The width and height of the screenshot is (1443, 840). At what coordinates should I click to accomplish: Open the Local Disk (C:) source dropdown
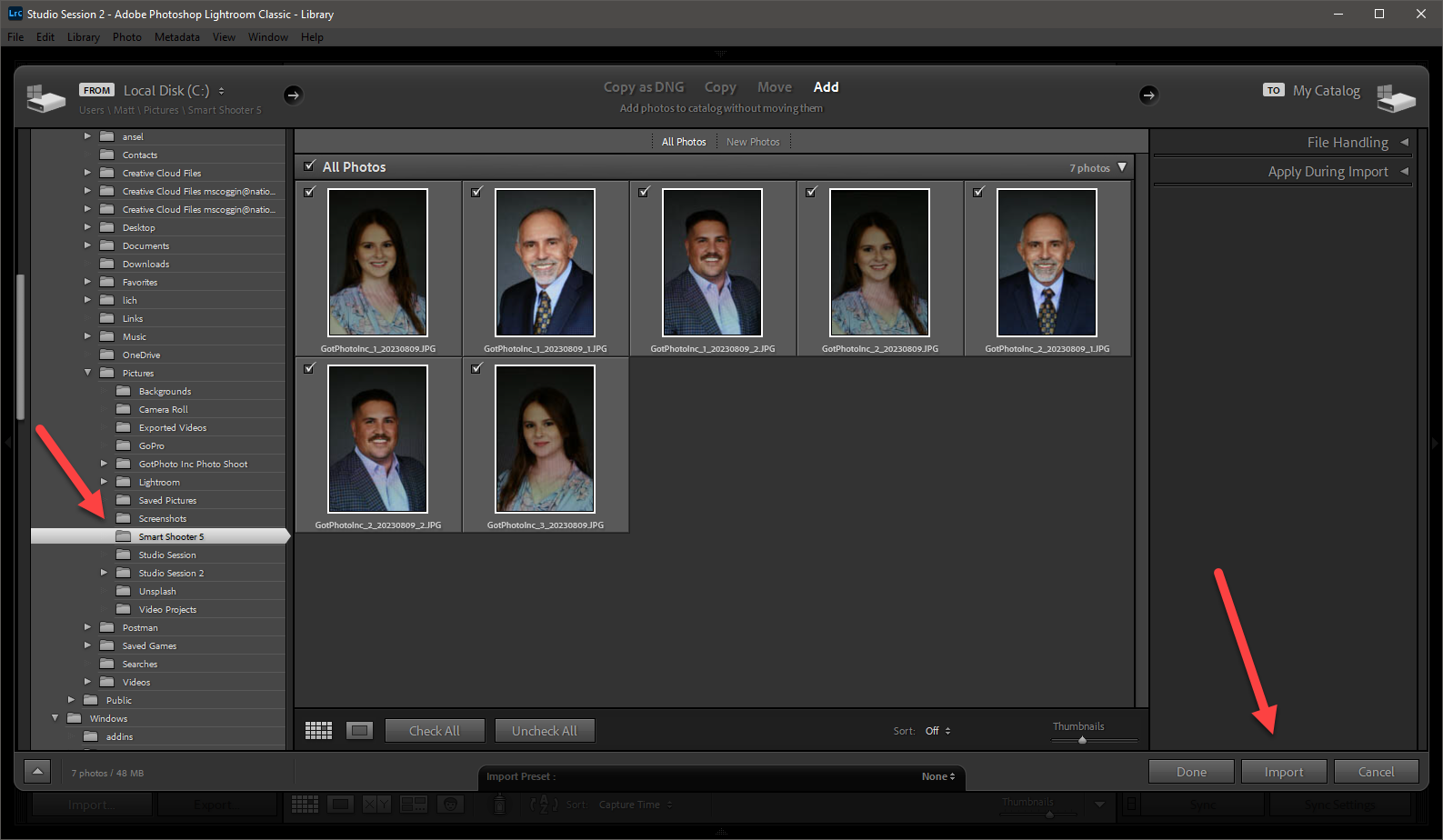point(174,91)
